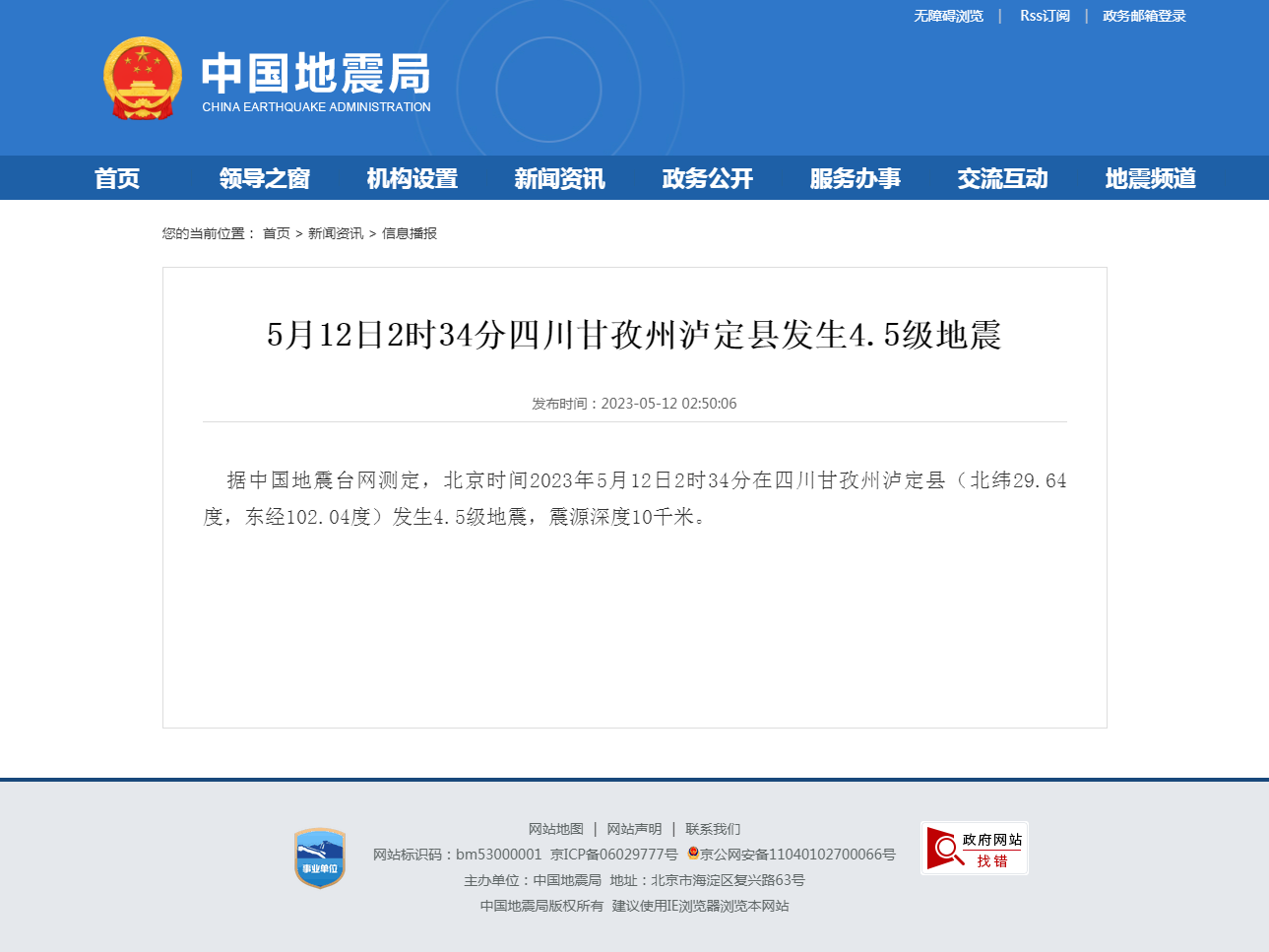1269x952 pixels.
Task: Click the 您的当前位置 label
Action: click(209, 233)
